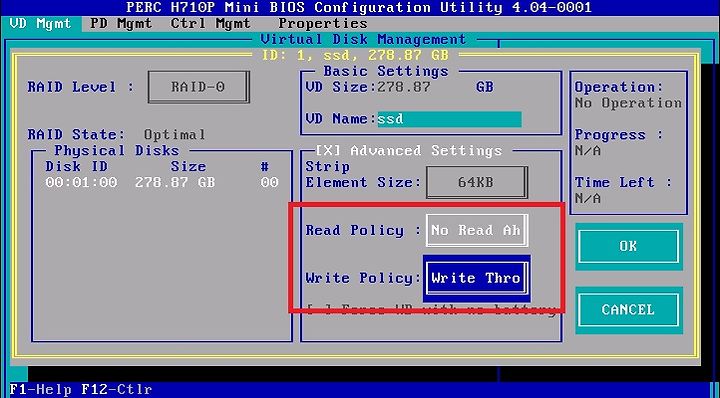Open the Strip Element Size 64KB dropdown
Image resolution: width=720 pixels, height=398 pixels.
477,182
